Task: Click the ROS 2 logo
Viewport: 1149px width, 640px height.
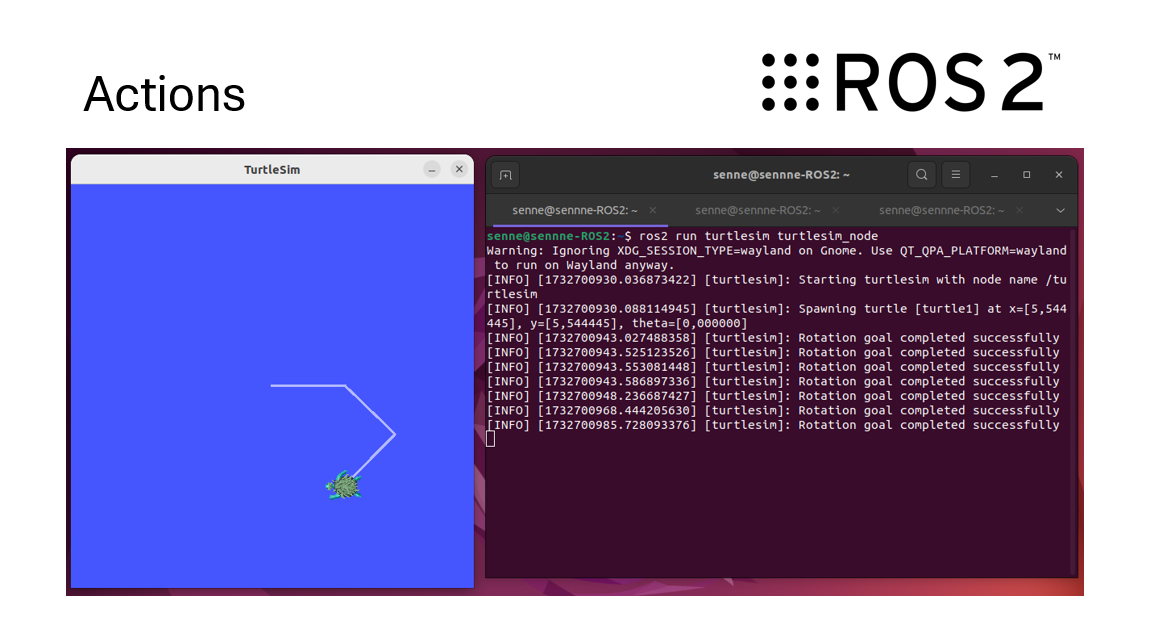Action: [x=911, y=82]
